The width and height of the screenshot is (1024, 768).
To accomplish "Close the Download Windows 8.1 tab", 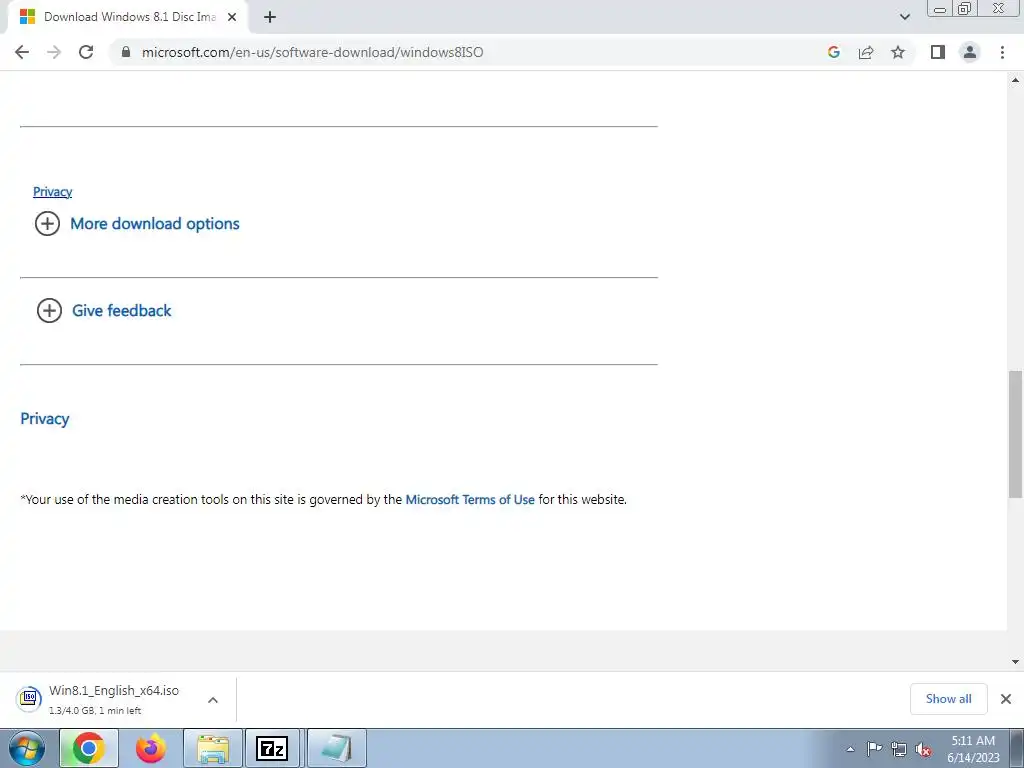I will [x=232, y=17].
